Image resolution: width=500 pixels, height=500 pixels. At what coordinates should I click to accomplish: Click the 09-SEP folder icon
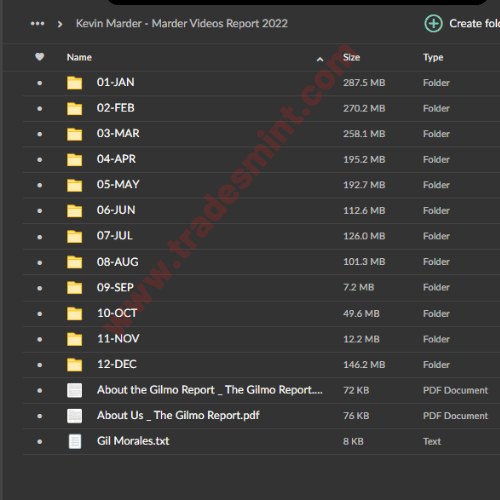(74, 288)
